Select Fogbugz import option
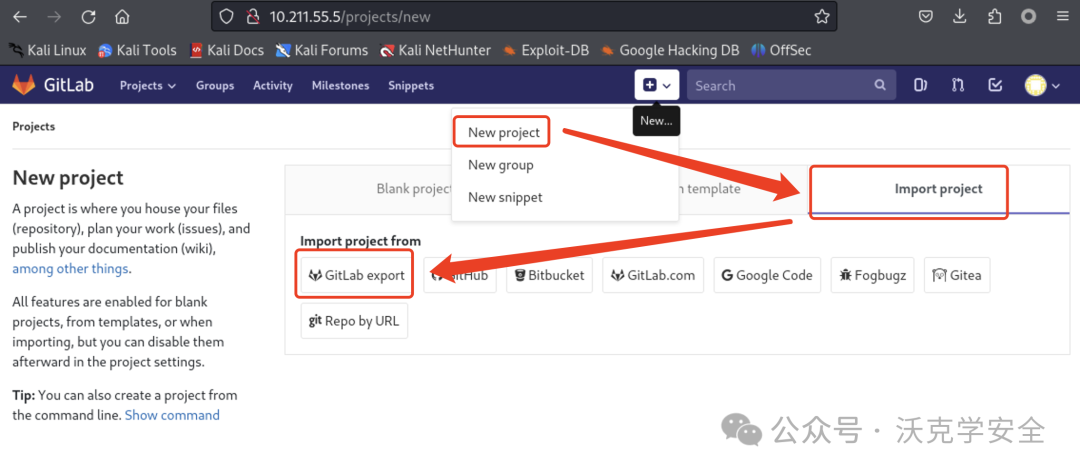This screenshot has width=1080, height=474. point(873,276)
